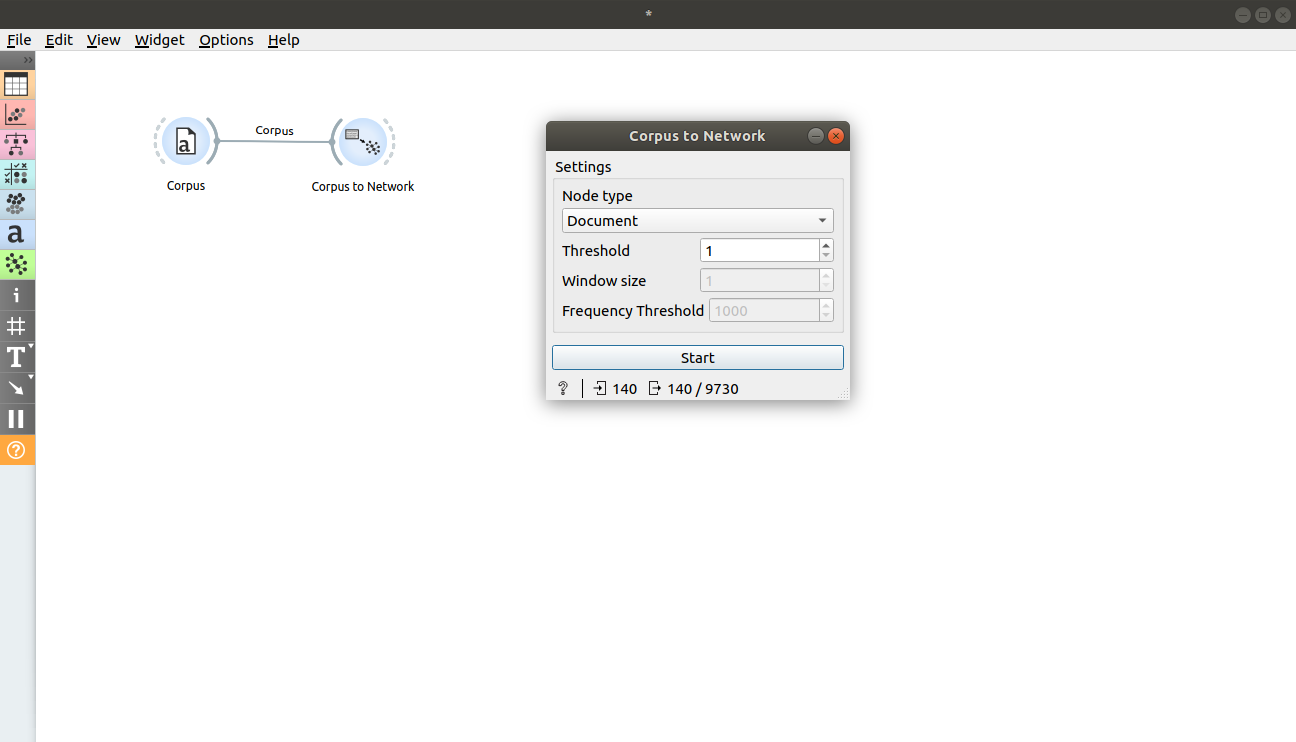Screen dimensions: 1296x742
Task: Open the Unsupervised widget category
Action: click(x=16, y=204)
